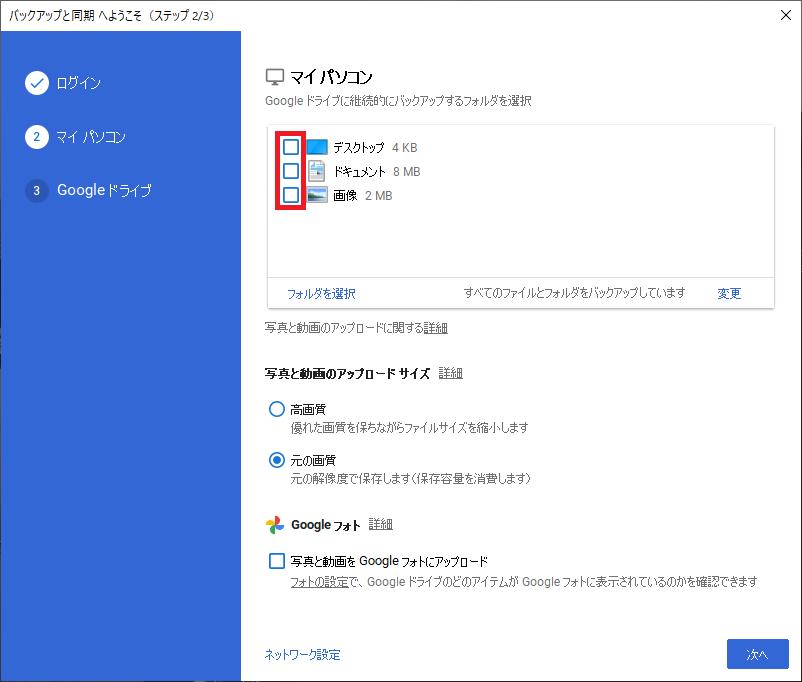Select the 元の画質 radio button
802x682 pixels.
277,460
